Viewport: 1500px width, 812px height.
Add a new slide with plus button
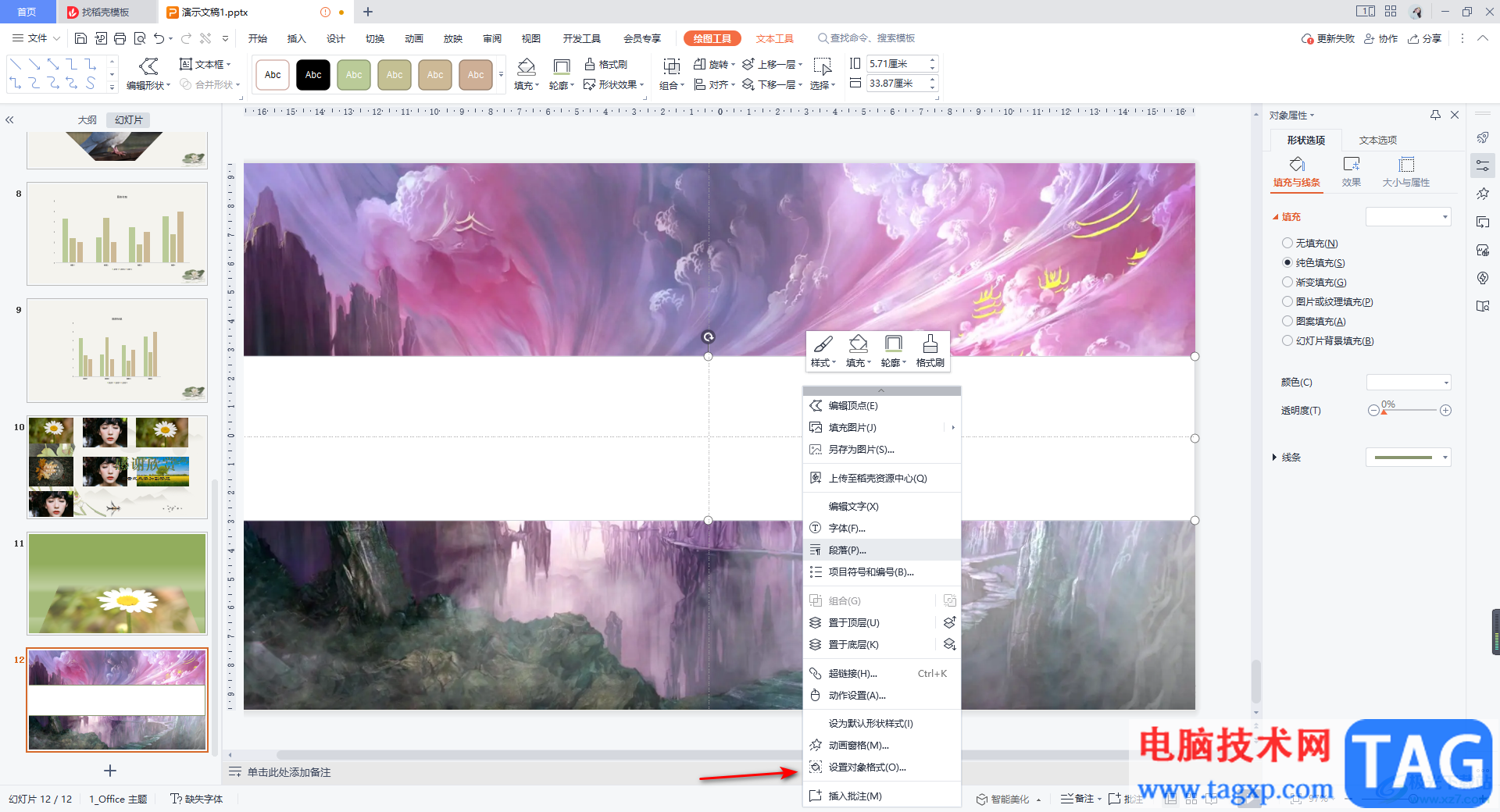pos(110,771)
